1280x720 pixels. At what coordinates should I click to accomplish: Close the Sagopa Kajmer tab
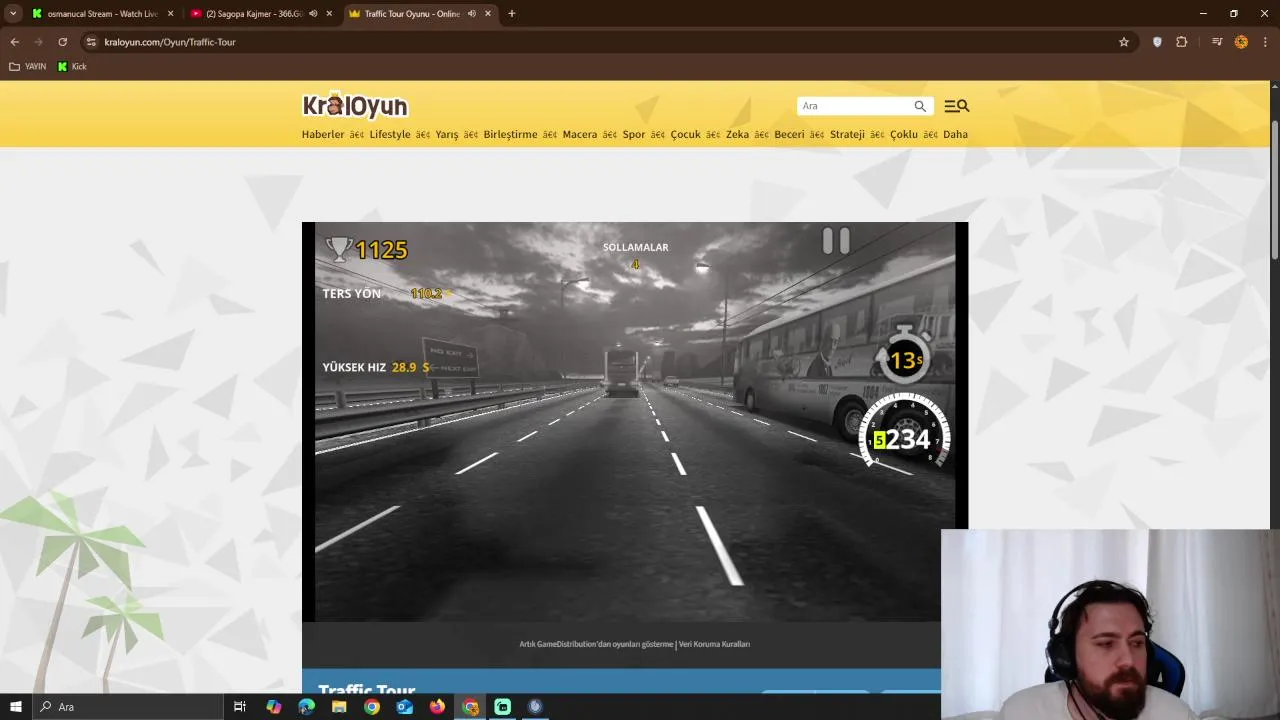point(329,14)
